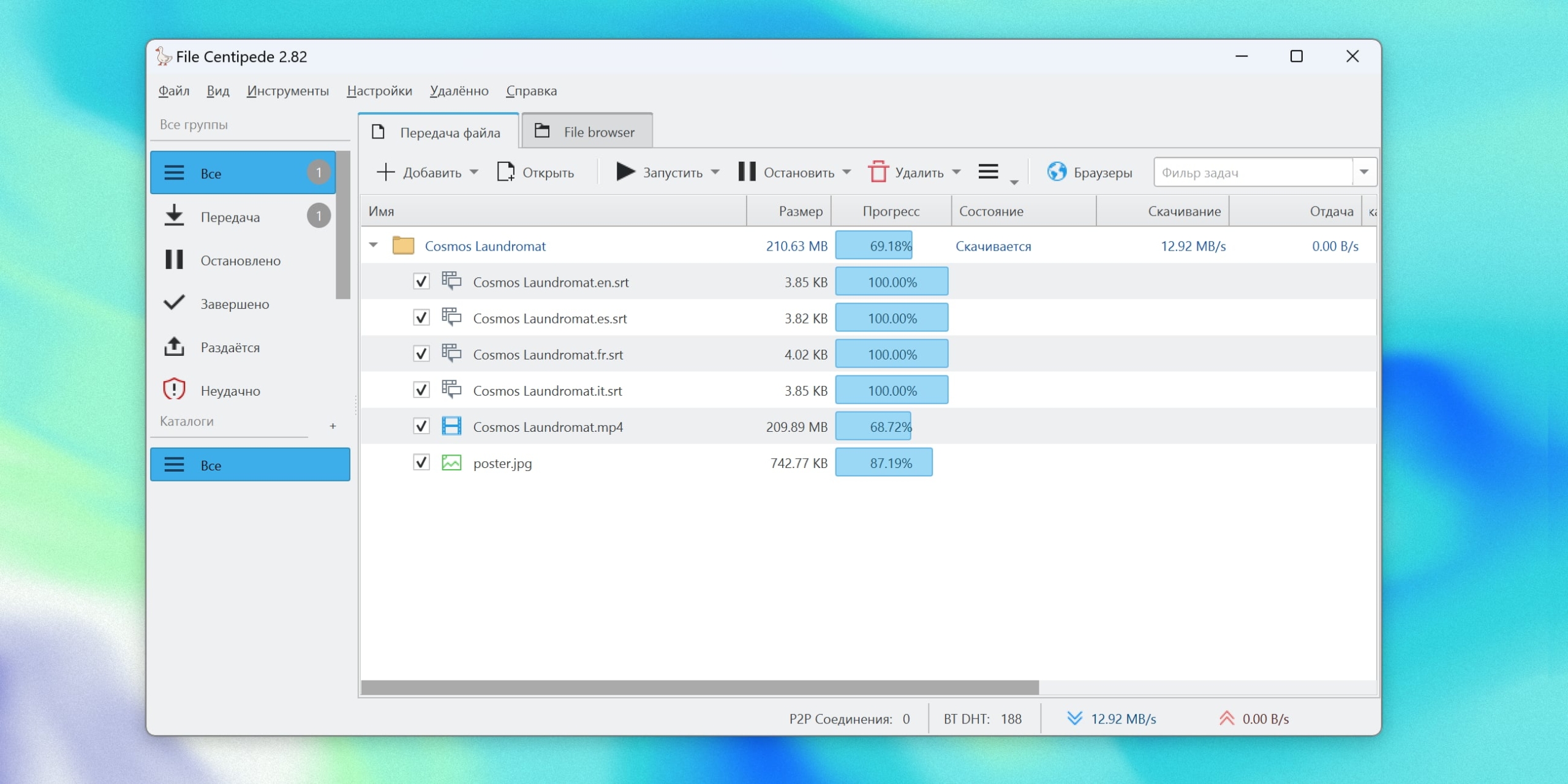The image size is (1568, 784).
Task: Sort by the Прогресс column header
Action: [x=891, y=211]
